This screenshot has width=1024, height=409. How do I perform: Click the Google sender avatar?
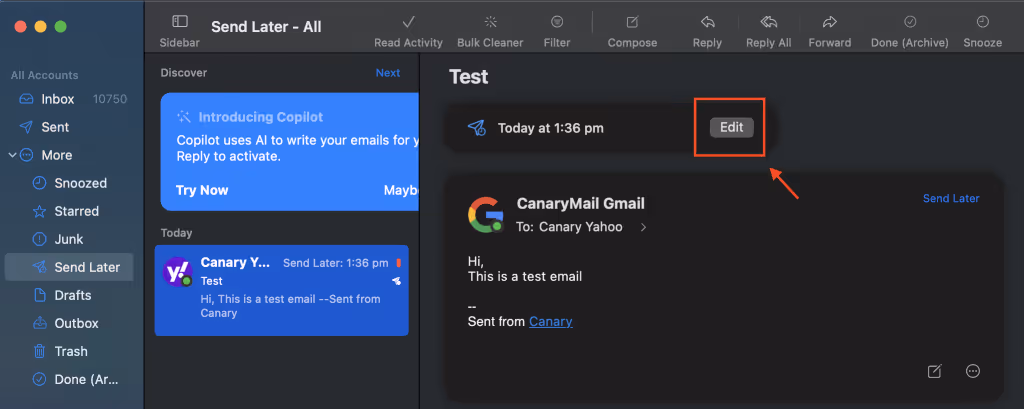(485, 214)
